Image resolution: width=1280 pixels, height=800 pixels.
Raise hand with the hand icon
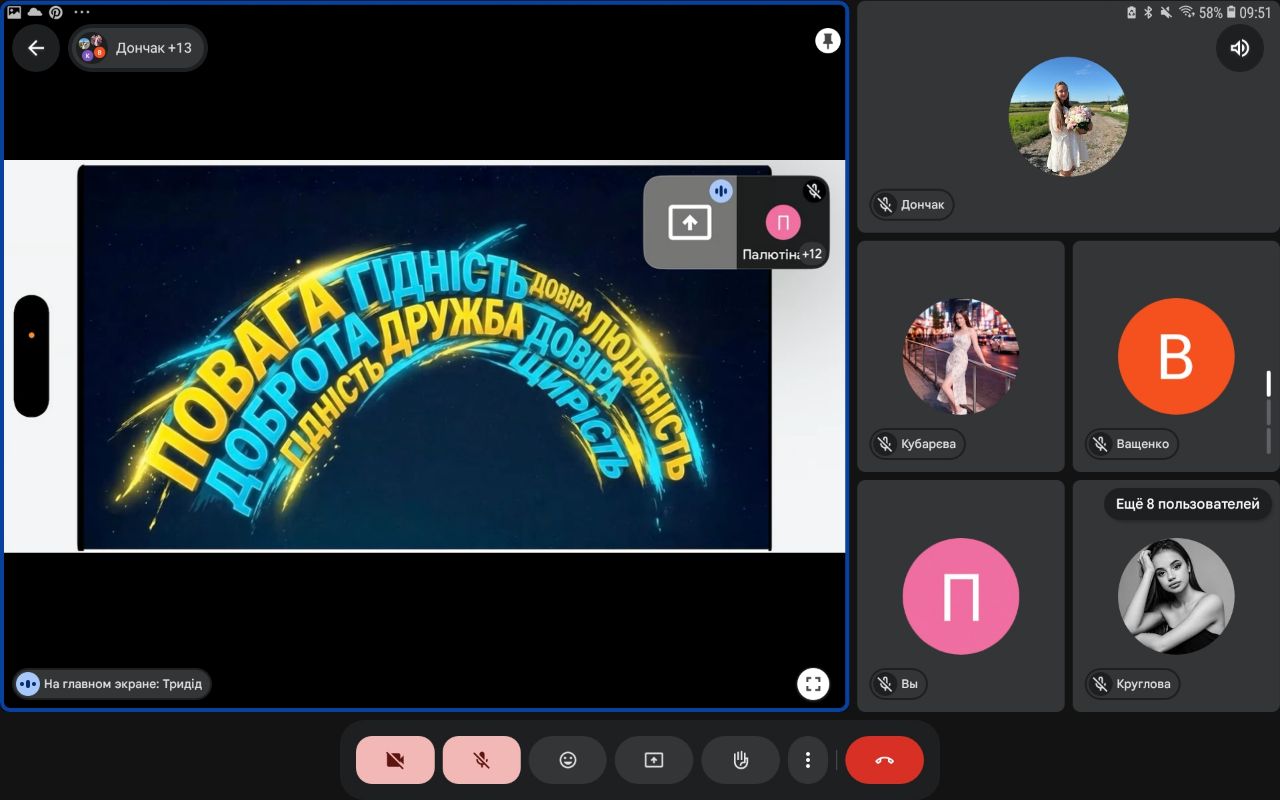coord(741,760)
